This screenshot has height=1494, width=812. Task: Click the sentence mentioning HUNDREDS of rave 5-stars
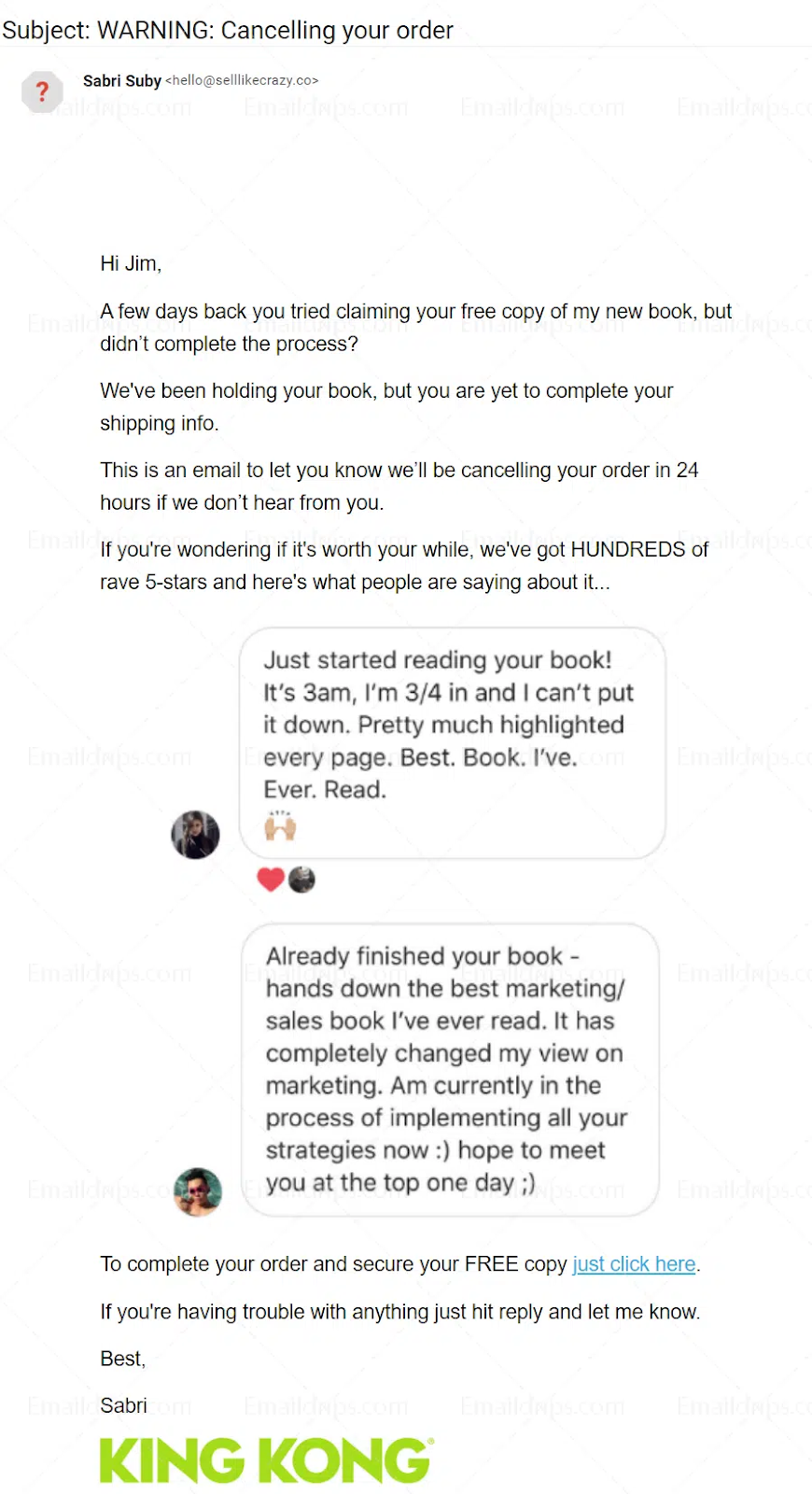pyautogui.click(x=404, y=566)
